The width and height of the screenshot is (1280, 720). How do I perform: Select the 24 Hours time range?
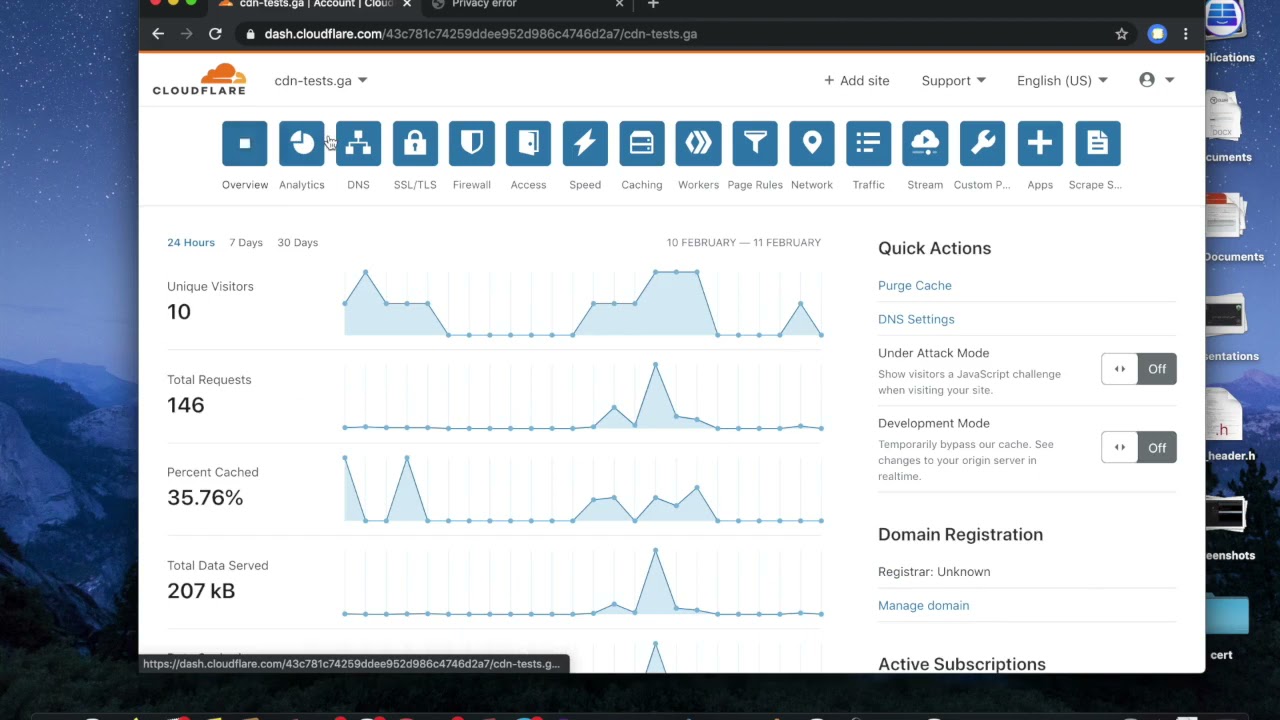(191, 242)
